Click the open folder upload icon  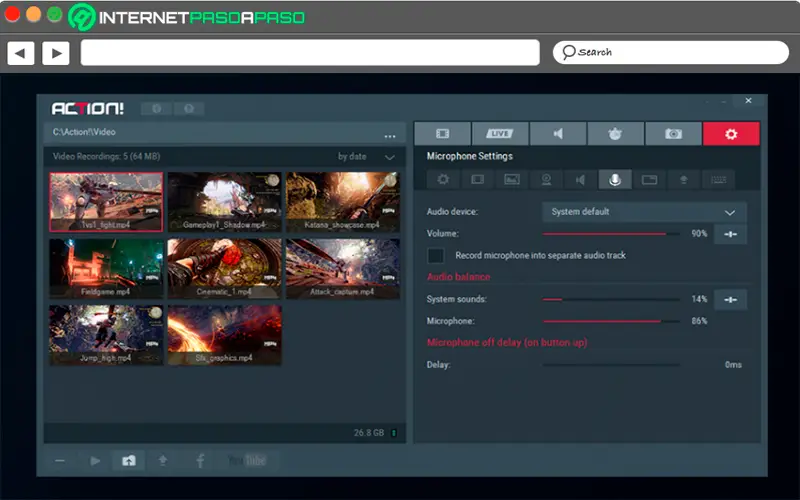click(x=129, y=461)
